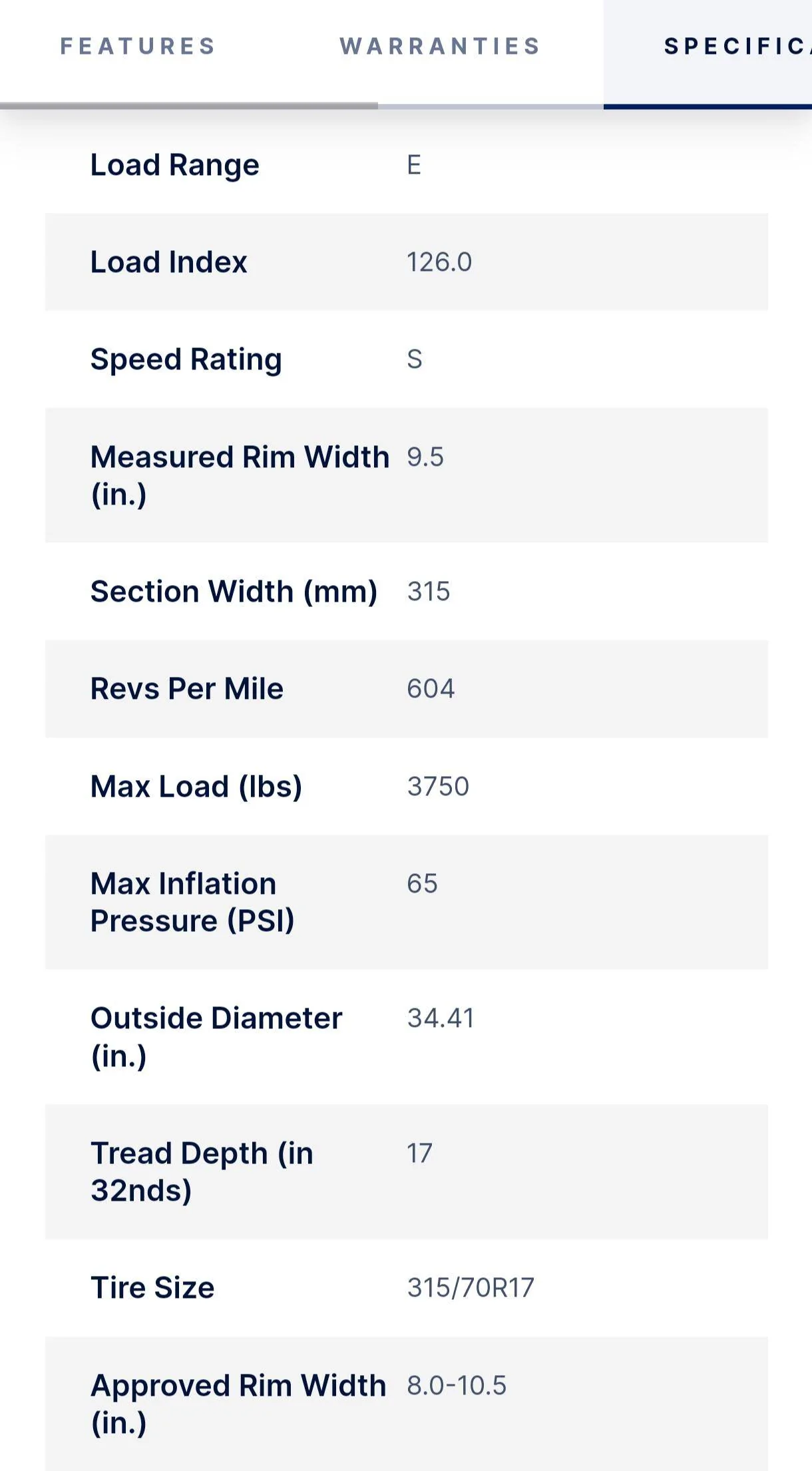812x1471 pixels.
Task: Click the Section Width (mm) label
Action: [x=234, y=592]
